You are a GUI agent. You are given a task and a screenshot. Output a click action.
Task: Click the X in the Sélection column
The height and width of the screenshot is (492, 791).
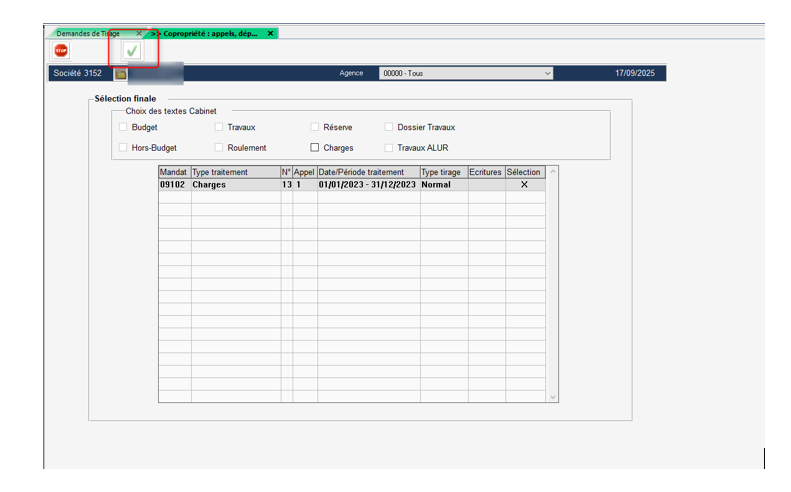(x=524, y=185)
